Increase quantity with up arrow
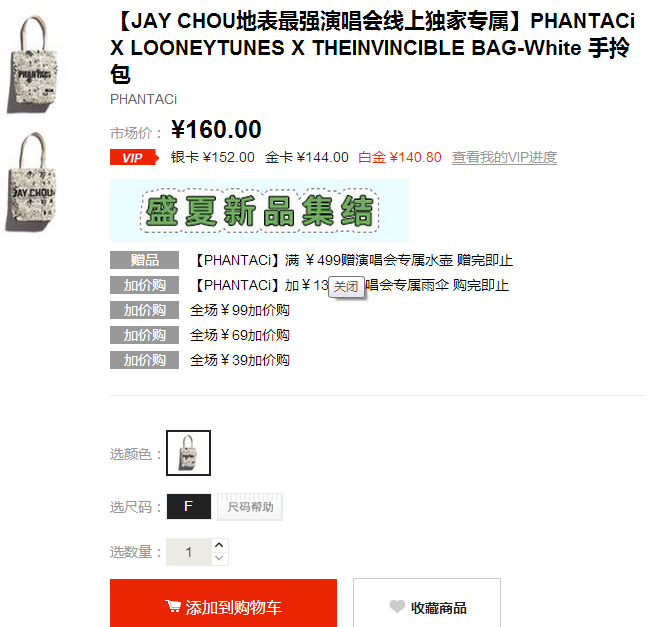 pos(219,545)
